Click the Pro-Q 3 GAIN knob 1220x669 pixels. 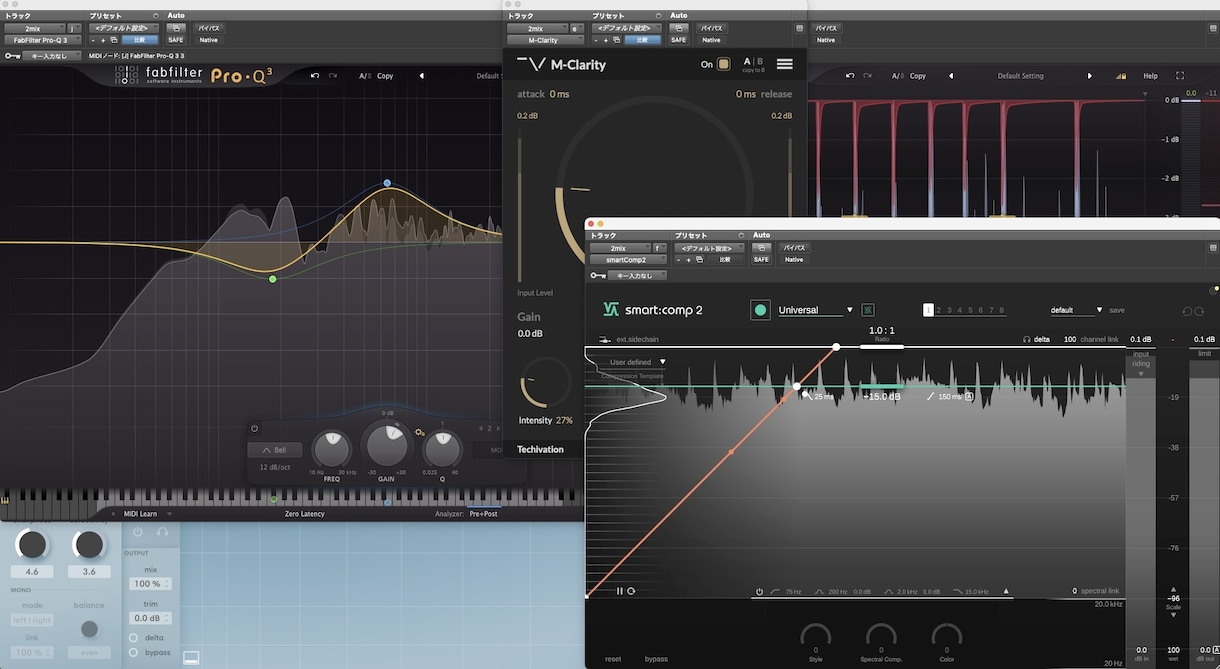point(386,445)
